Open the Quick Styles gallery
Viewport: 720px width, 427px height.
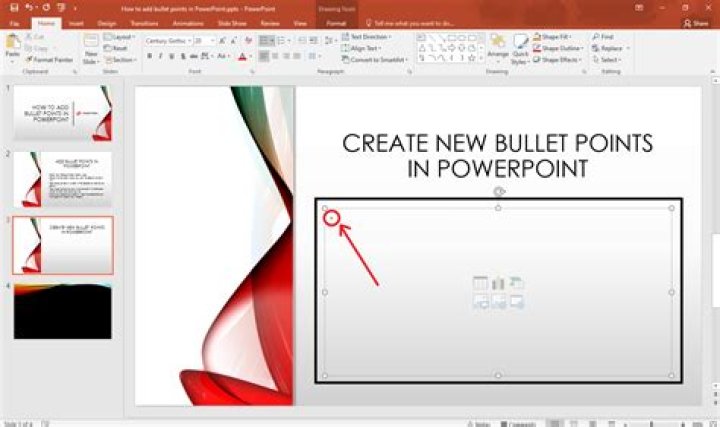(x=520, y=50)
